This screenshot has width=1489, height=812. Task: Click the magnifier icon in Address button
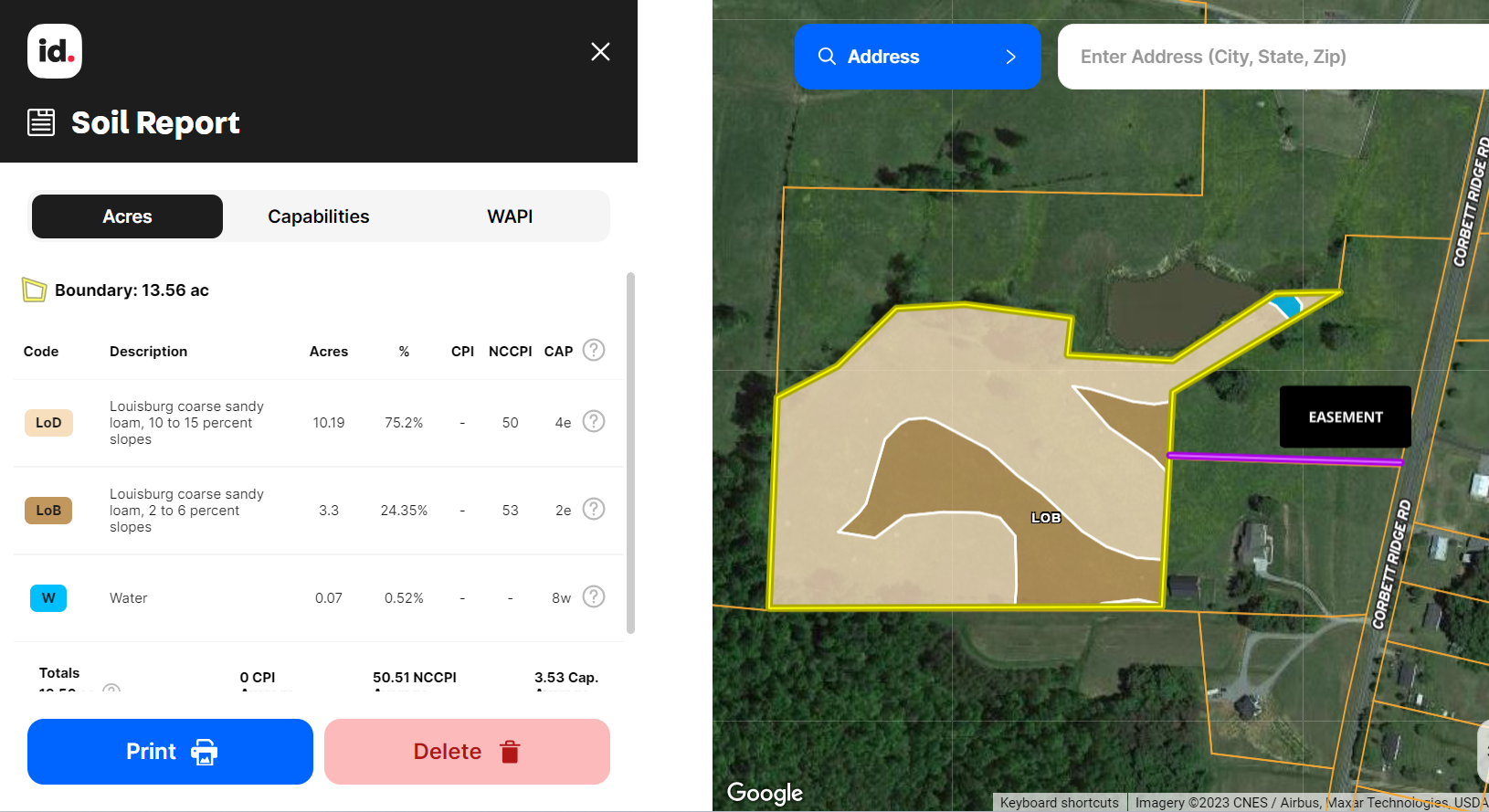pos(827,57)
